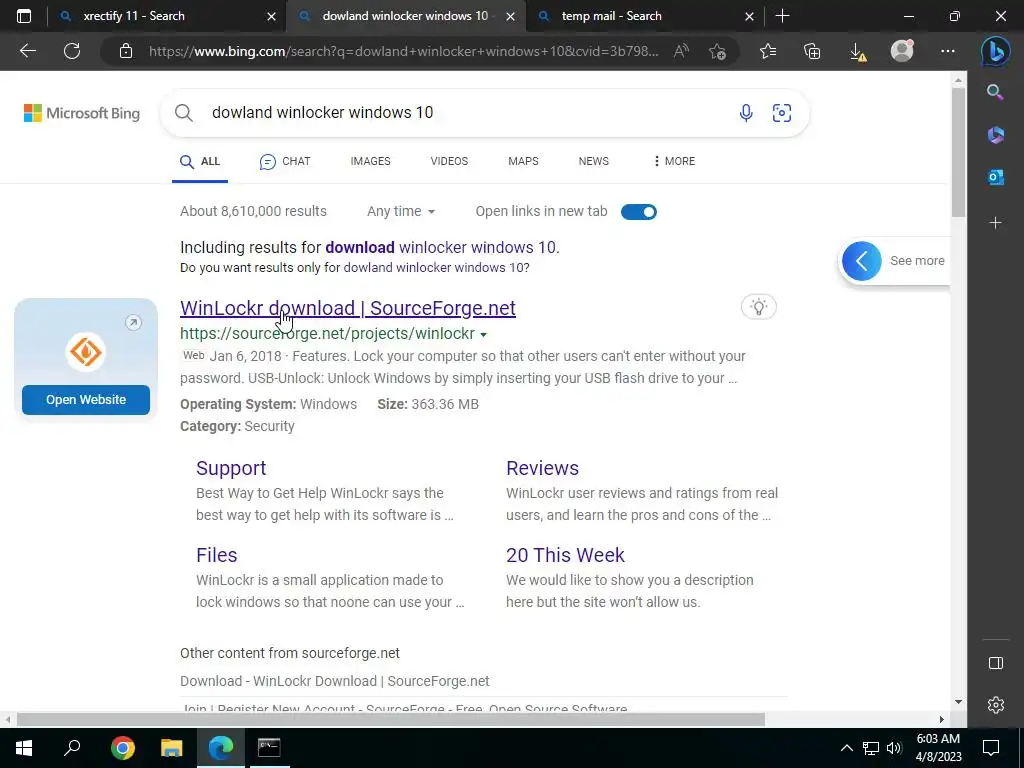Expand the sourceforge URL dropdown arrow
This screenshot has height=768, width=1024.
click(x=483, y=334)
